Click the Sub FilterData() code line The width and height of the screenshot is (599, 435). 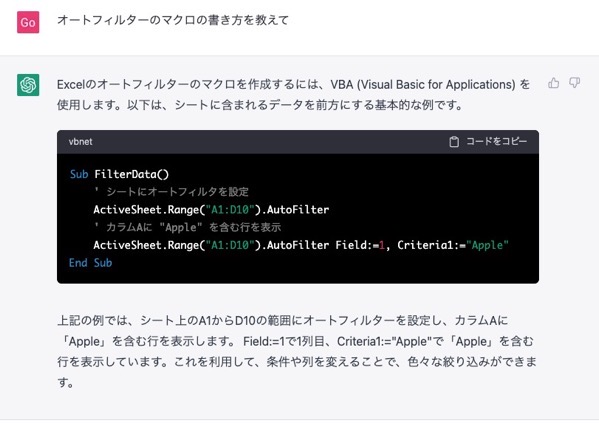coord(119,175)
